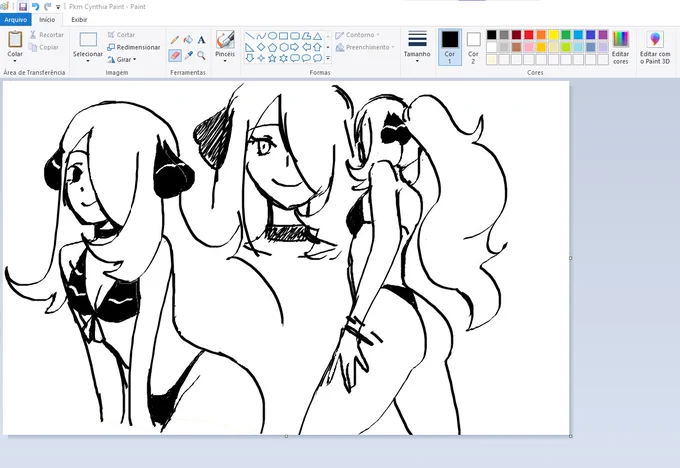Viewport: 680px width, 468px height.
Task: Select the Pentagon shape
Action: click(272, 47)
